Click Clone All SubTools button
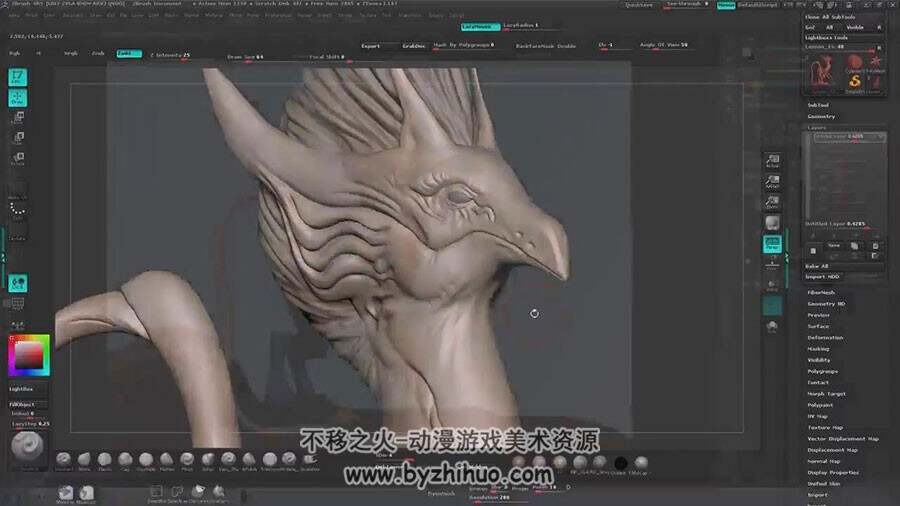This screenshot has height=506, width=900. pyautogui.click(x=830, y=17)
